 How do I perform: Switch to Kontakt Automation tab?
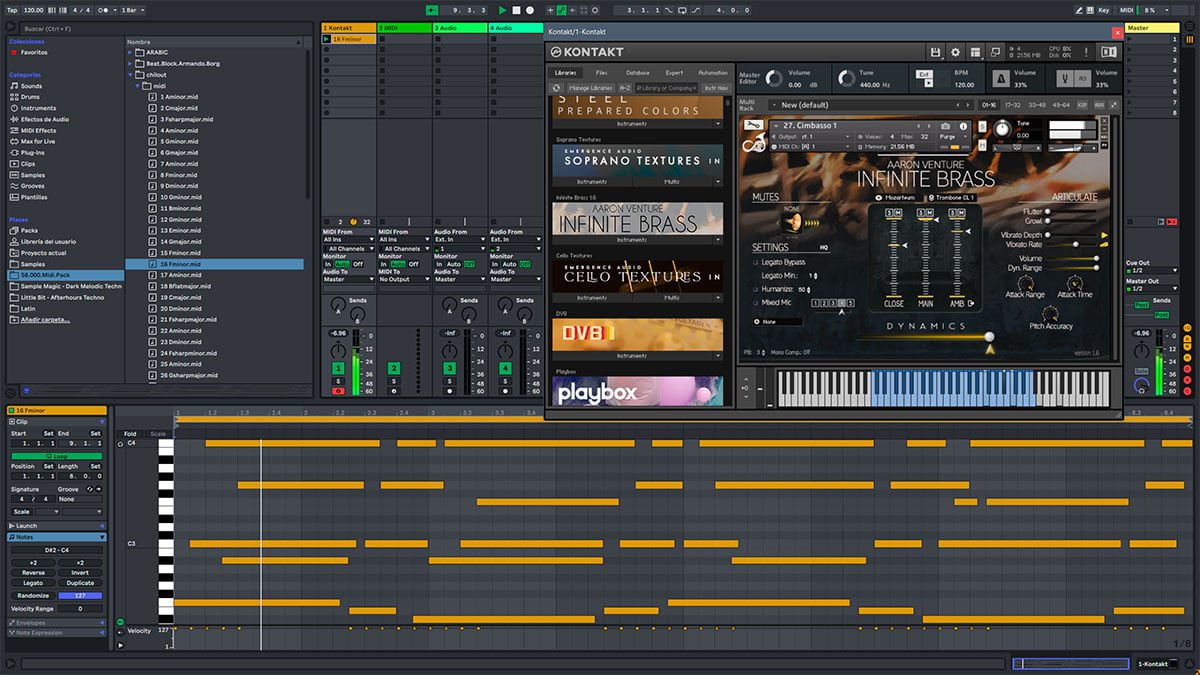point(713,73)
